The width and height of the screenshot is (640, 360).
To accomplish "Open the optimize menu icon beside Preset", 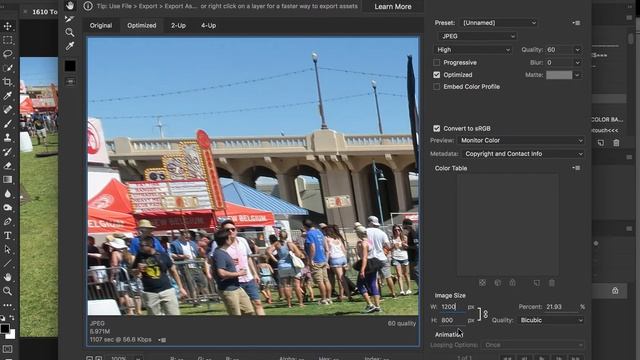I will [576, 23].
